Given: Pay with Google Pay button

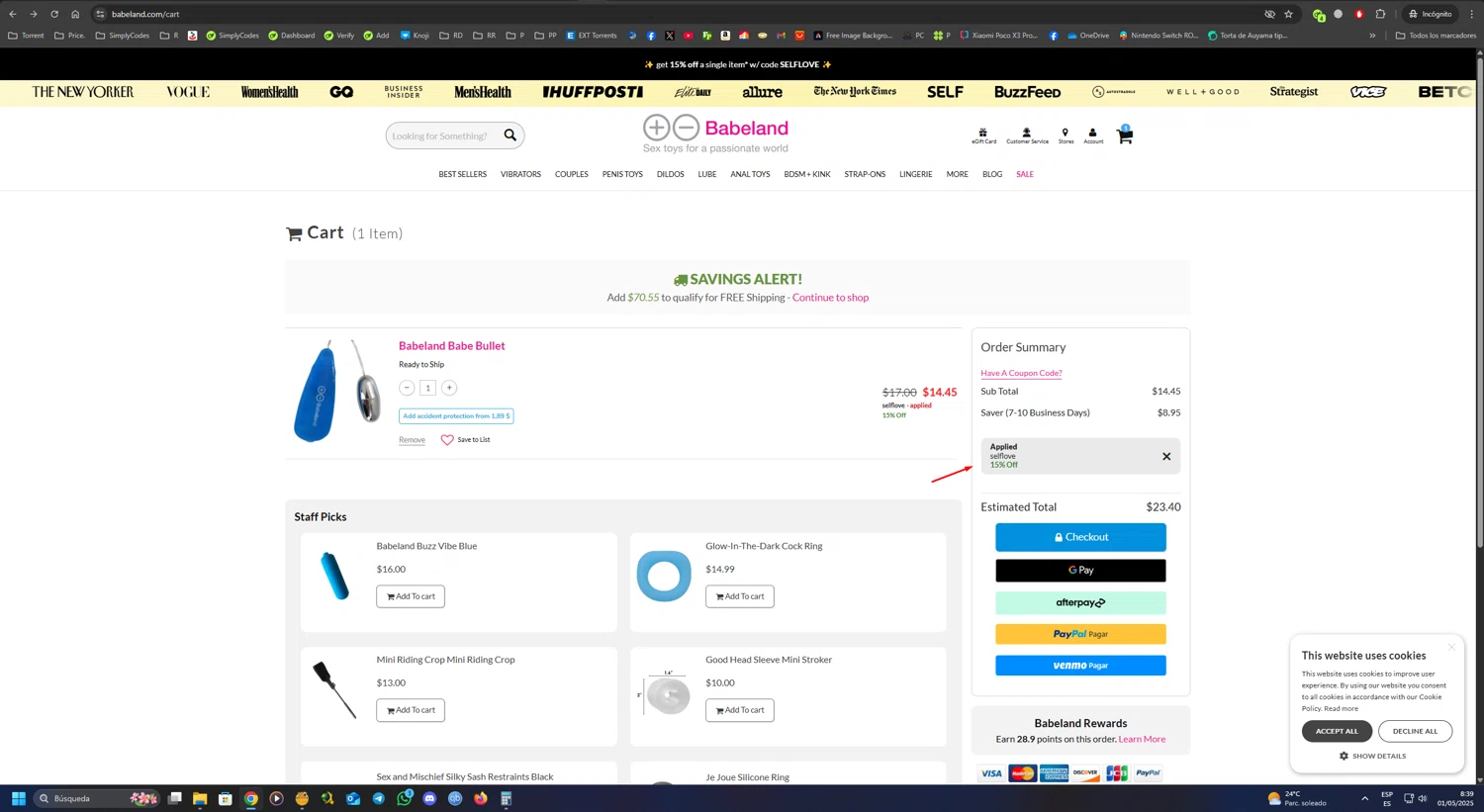Looking at the screenshot, I should coord(1080,571).
